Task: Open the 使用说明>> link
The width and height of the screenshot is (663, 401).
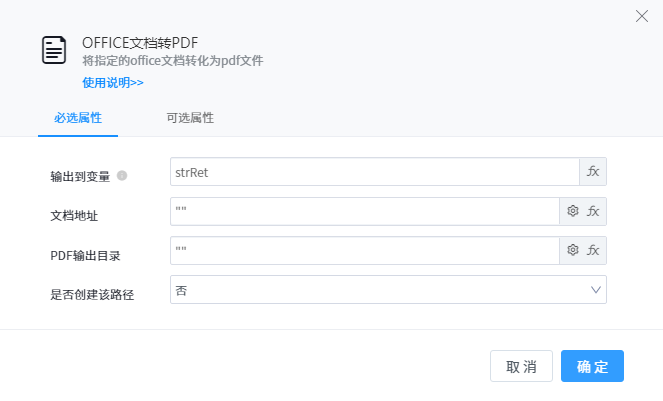Action: click(x=113, y=82)
